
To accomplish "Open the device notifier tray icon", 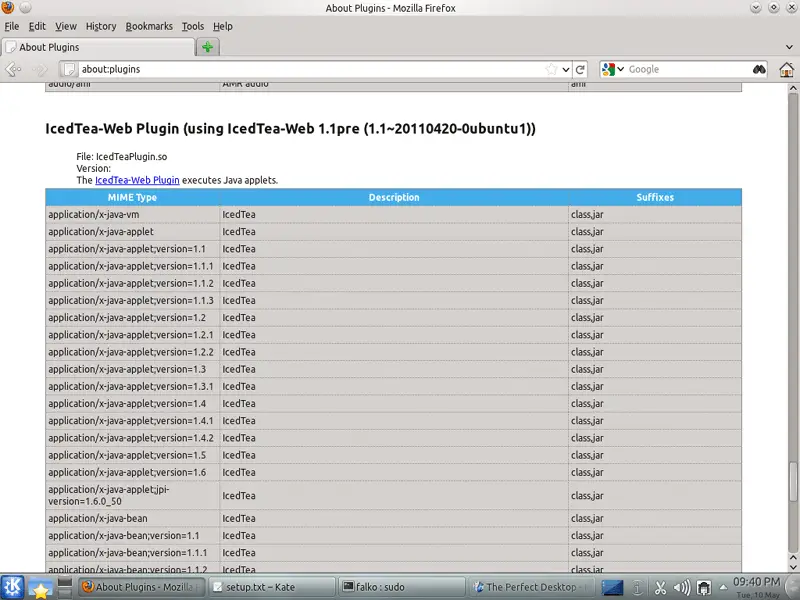I will [x=704, y=588].
